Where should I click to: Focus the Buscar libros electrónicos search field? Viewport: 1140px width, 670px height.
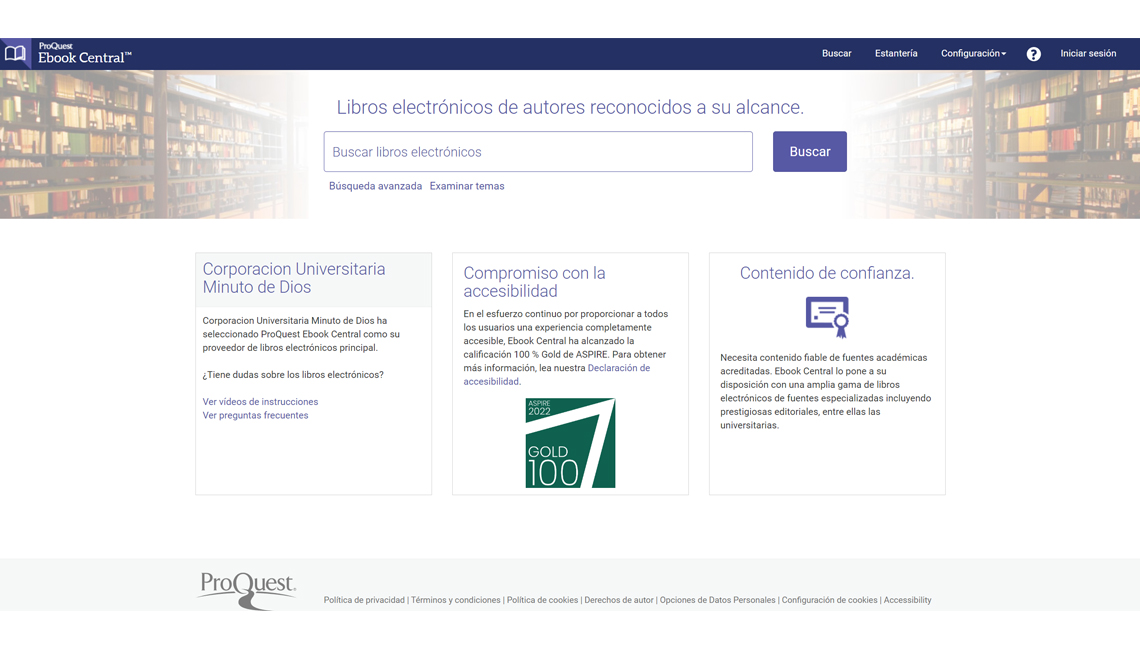coord(538,152)
